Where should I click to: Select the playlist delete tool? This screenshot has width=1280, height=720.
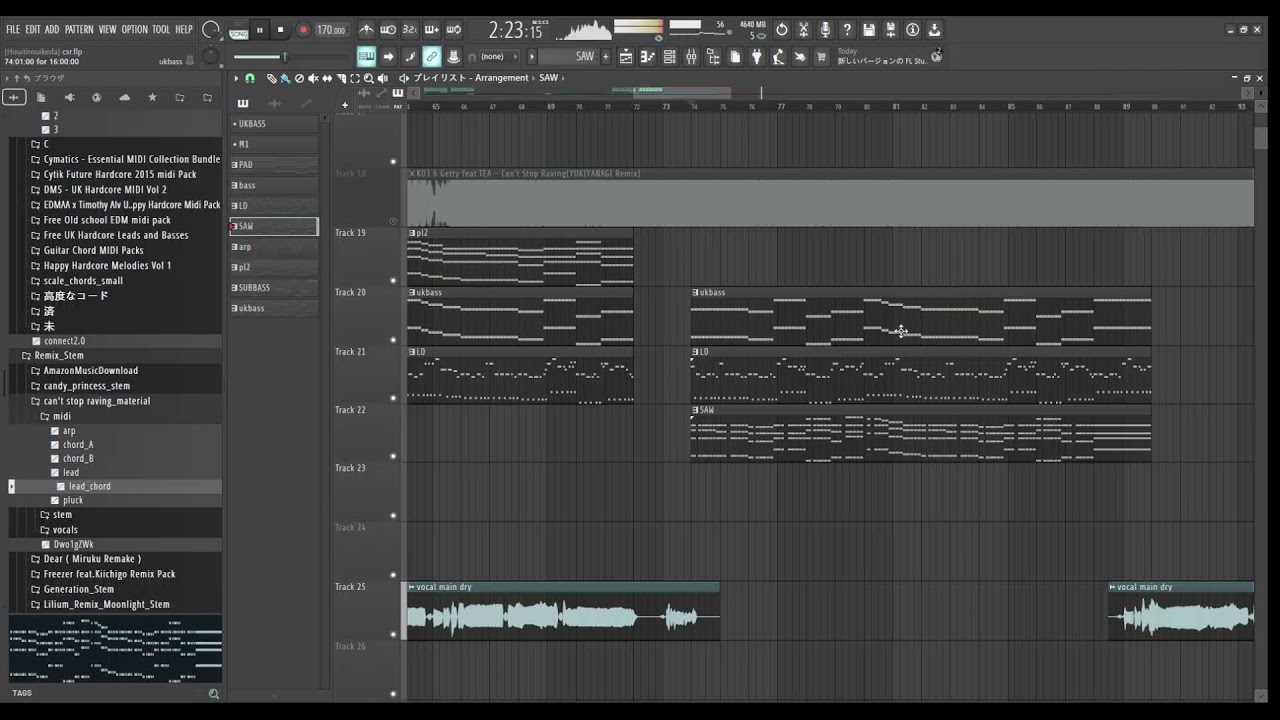click(x=299, y=78)
